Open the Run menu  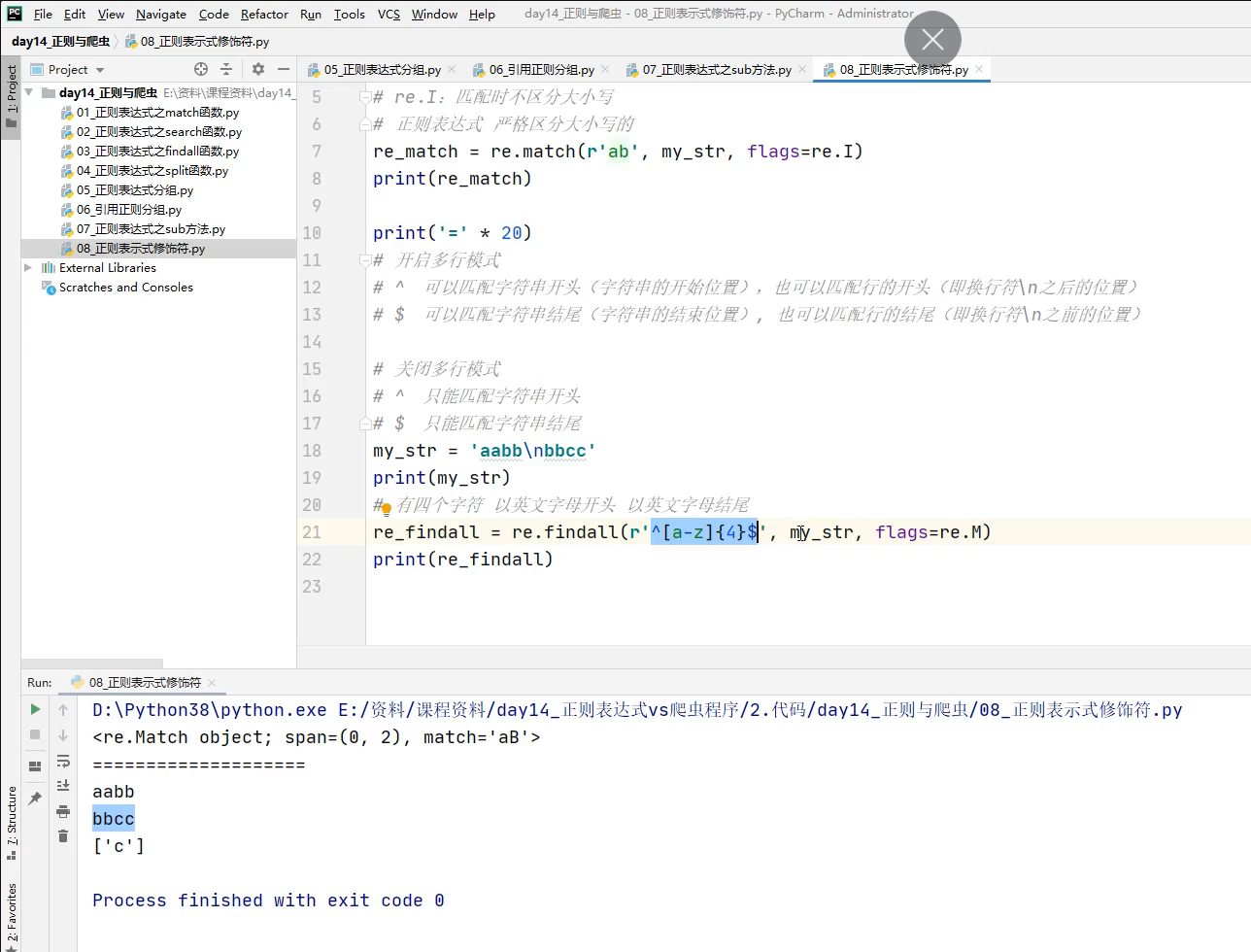click(x=311, y=14)
